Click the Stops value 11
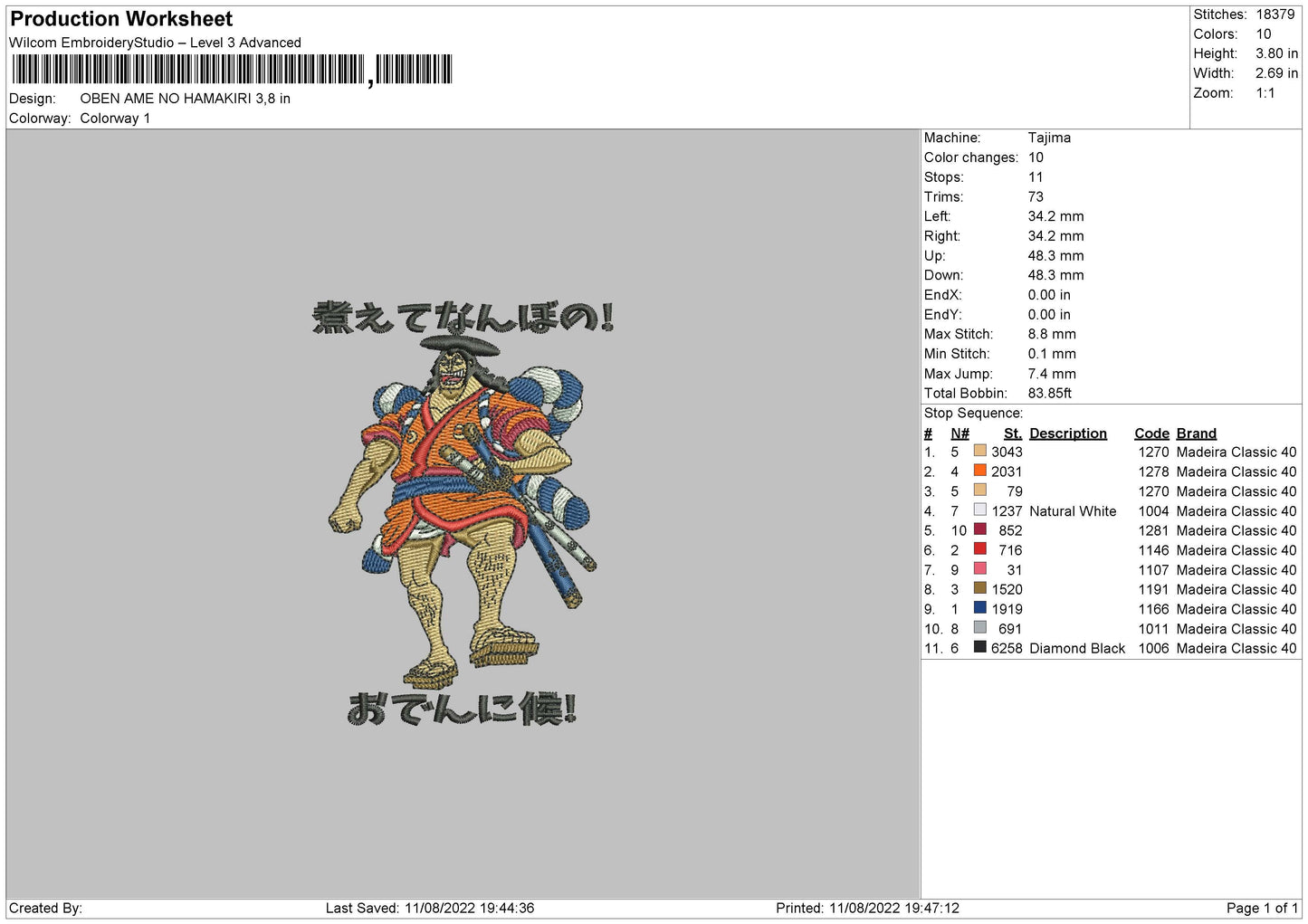This screenshot has height=924, width=1308. (1036, 177)
